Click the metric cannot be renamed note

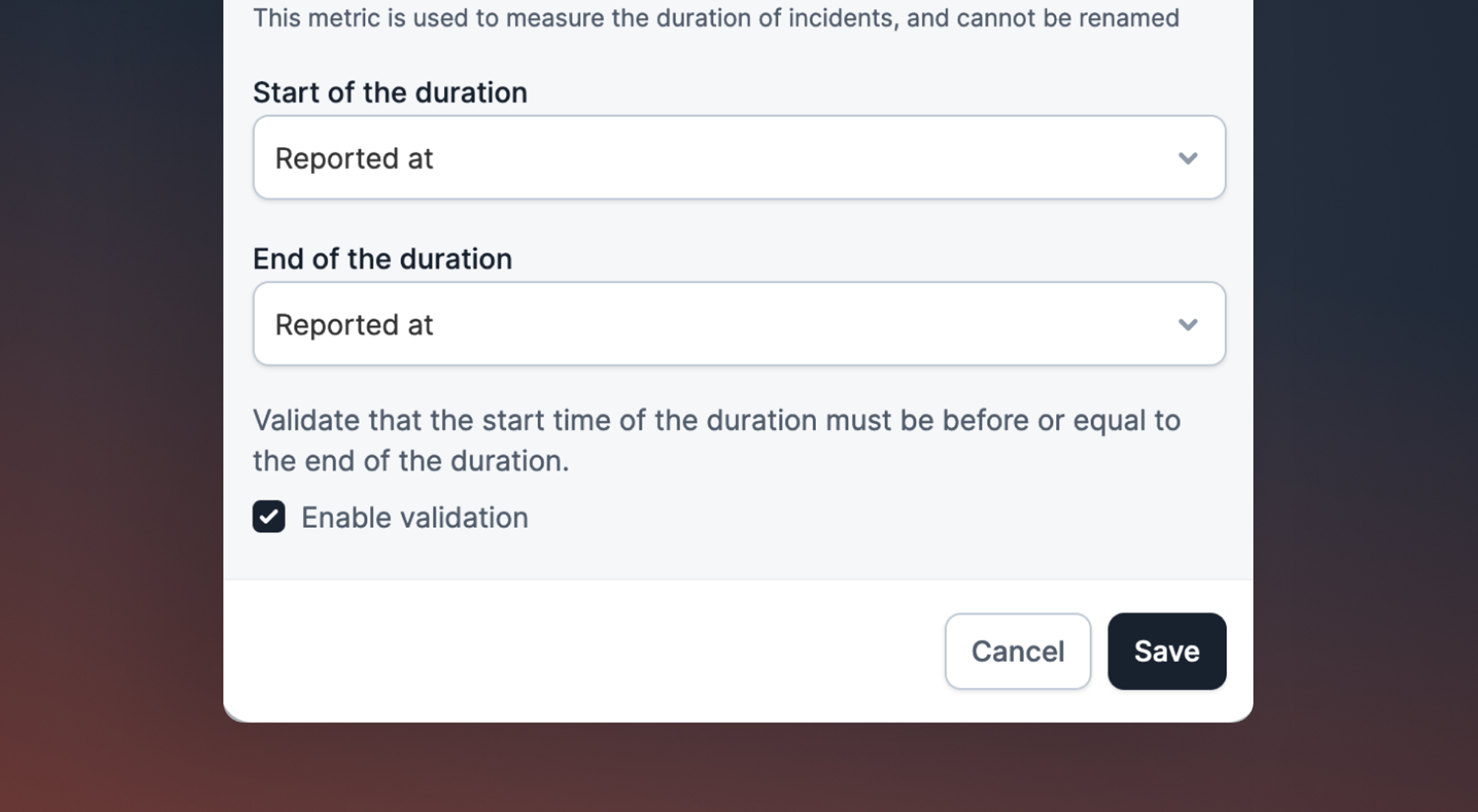pos(716,17)
